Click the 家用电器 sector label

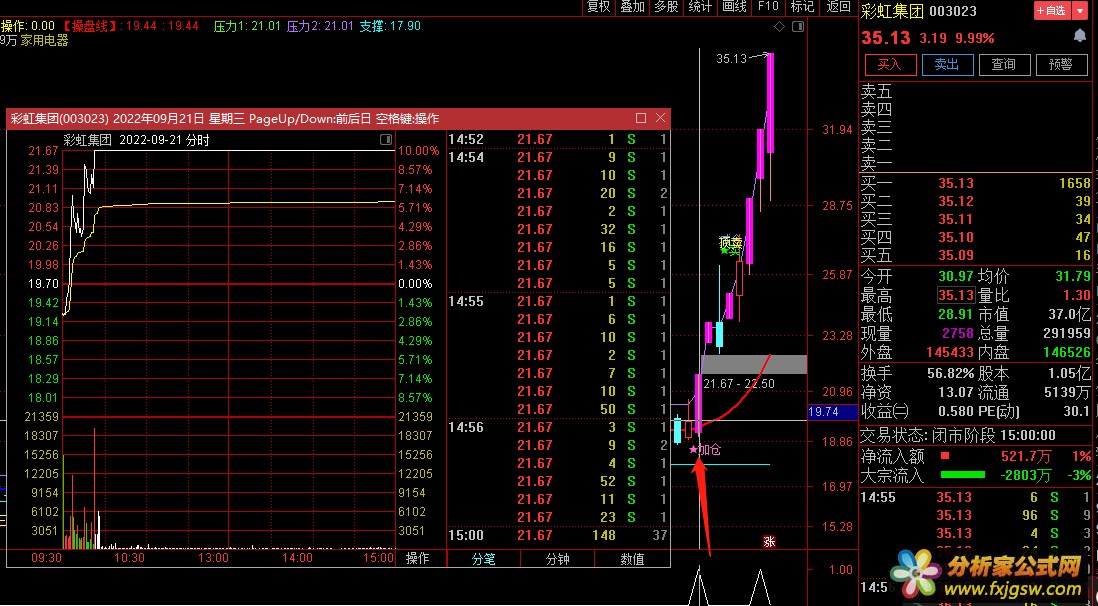45,41
